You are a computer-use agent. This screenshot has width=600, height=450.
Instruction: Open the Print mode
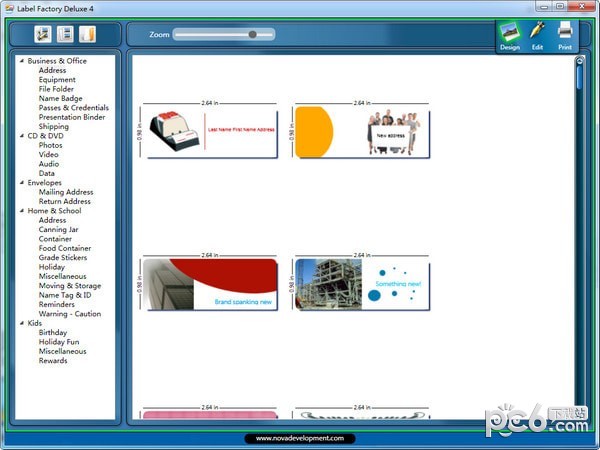[565, 36]
